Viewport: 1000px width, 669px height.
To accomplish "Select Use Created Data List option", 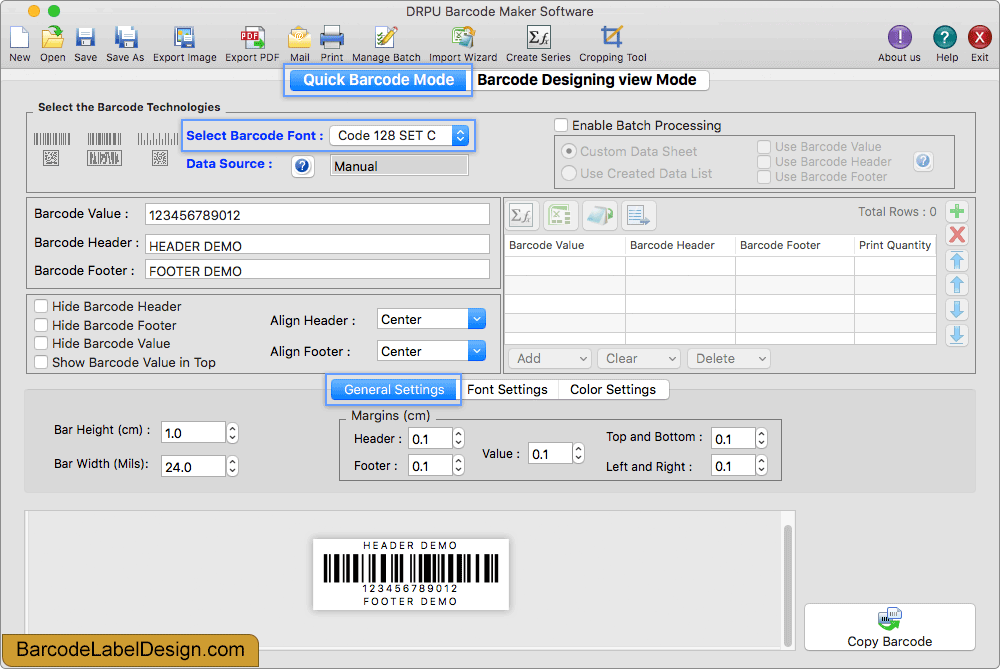I will [569, 173].
